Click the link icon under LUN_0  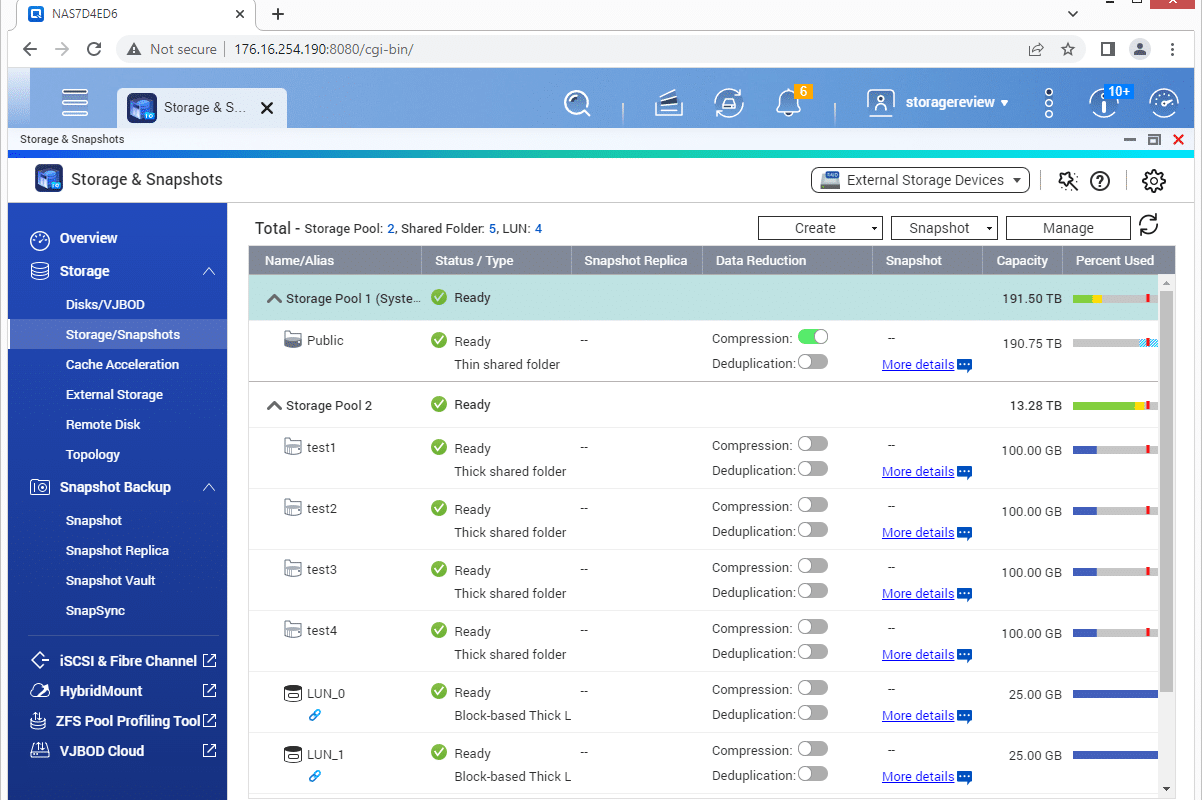(x=315, y=715)
